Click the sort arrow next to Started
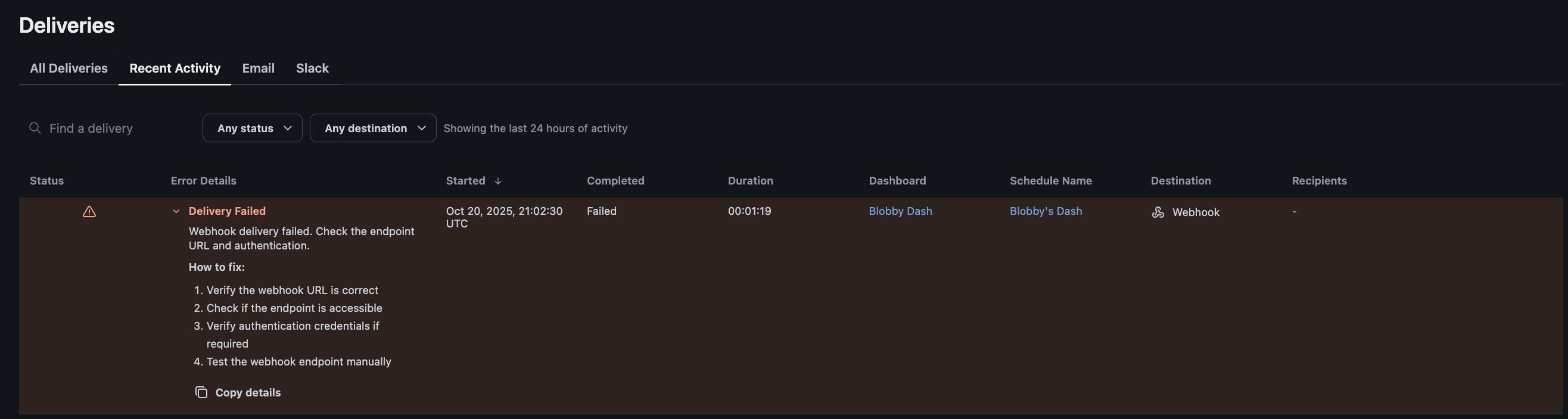This screenshot has width=1568, height=419. pos(498,180)
